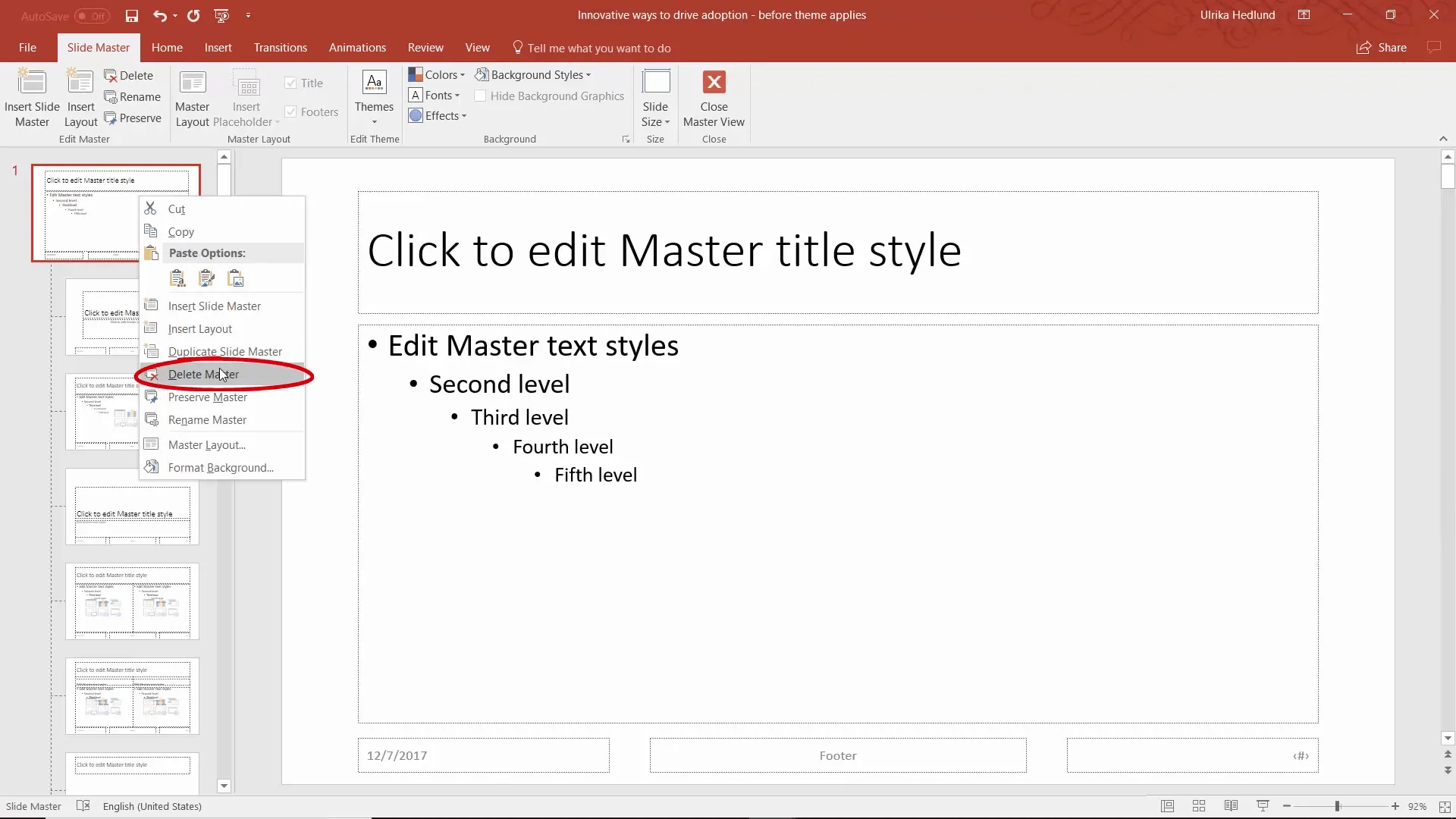
Task: Choose Format Background from context menu
Action: click(x=222, y=468)
